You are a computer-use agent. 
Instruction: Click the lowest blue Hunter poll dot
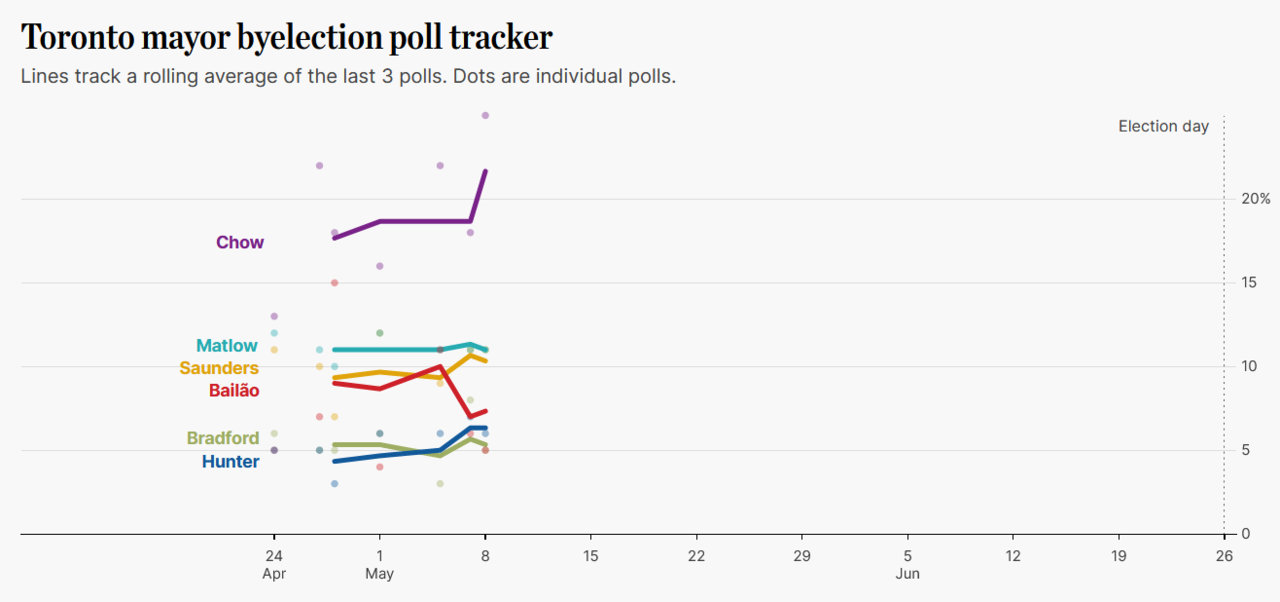coord(334,484)
